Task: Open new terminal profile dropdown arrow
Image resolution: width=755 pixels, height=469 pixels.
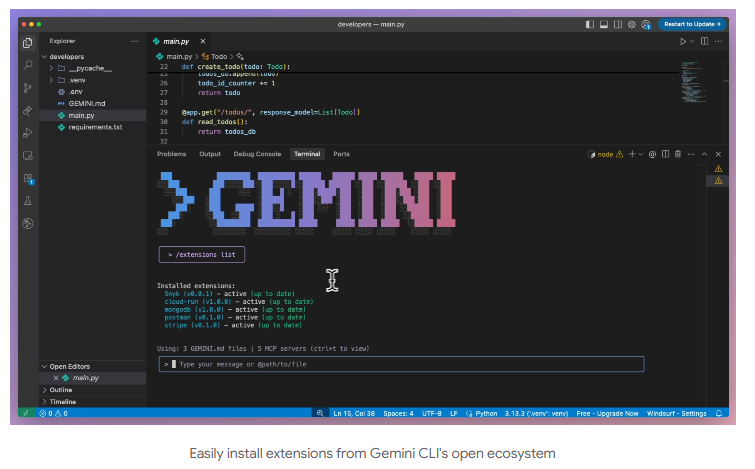Action: (641, 154)
